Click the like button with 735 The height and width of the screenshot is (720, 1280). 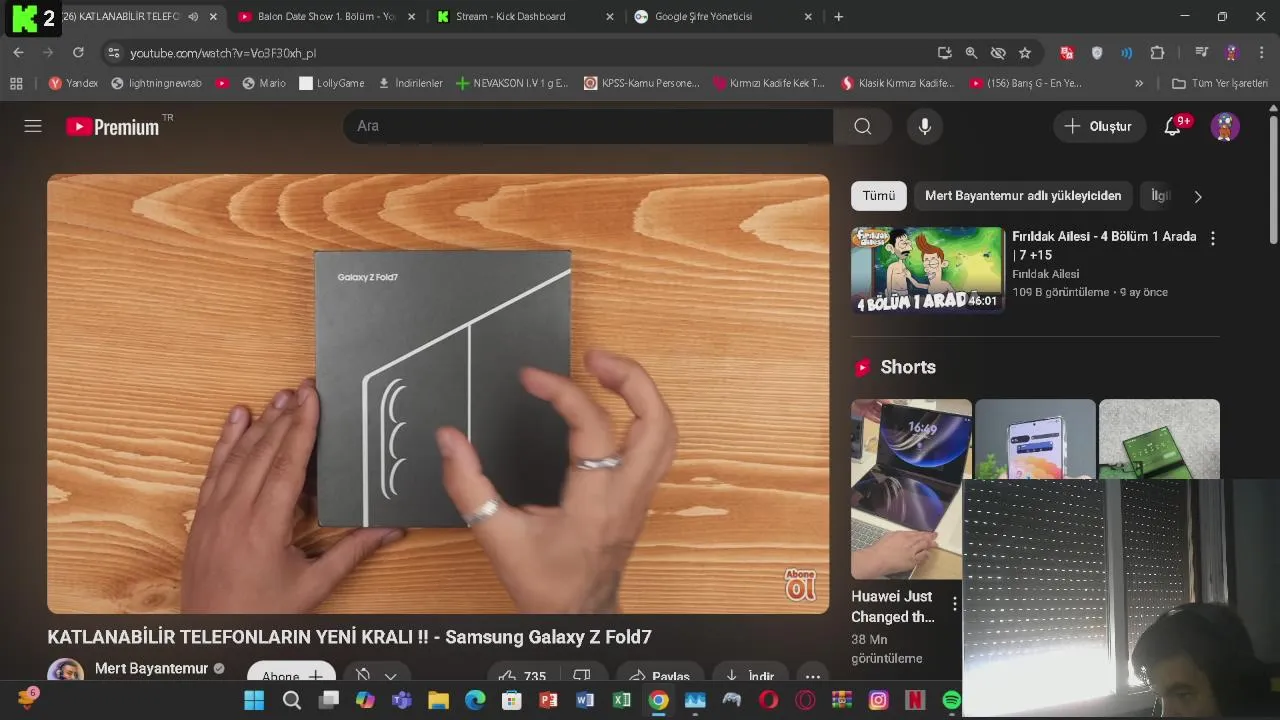(521, 676)
